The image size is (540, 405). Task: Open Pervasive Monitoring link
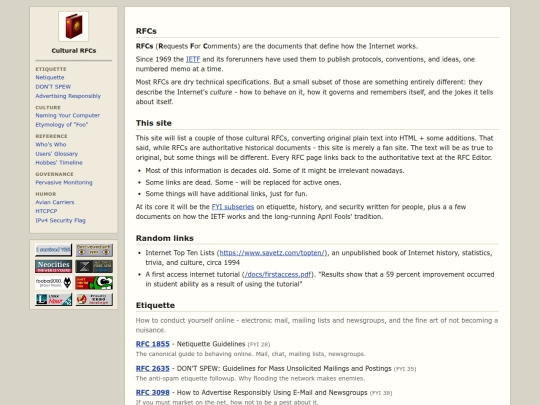click(64, 183)
